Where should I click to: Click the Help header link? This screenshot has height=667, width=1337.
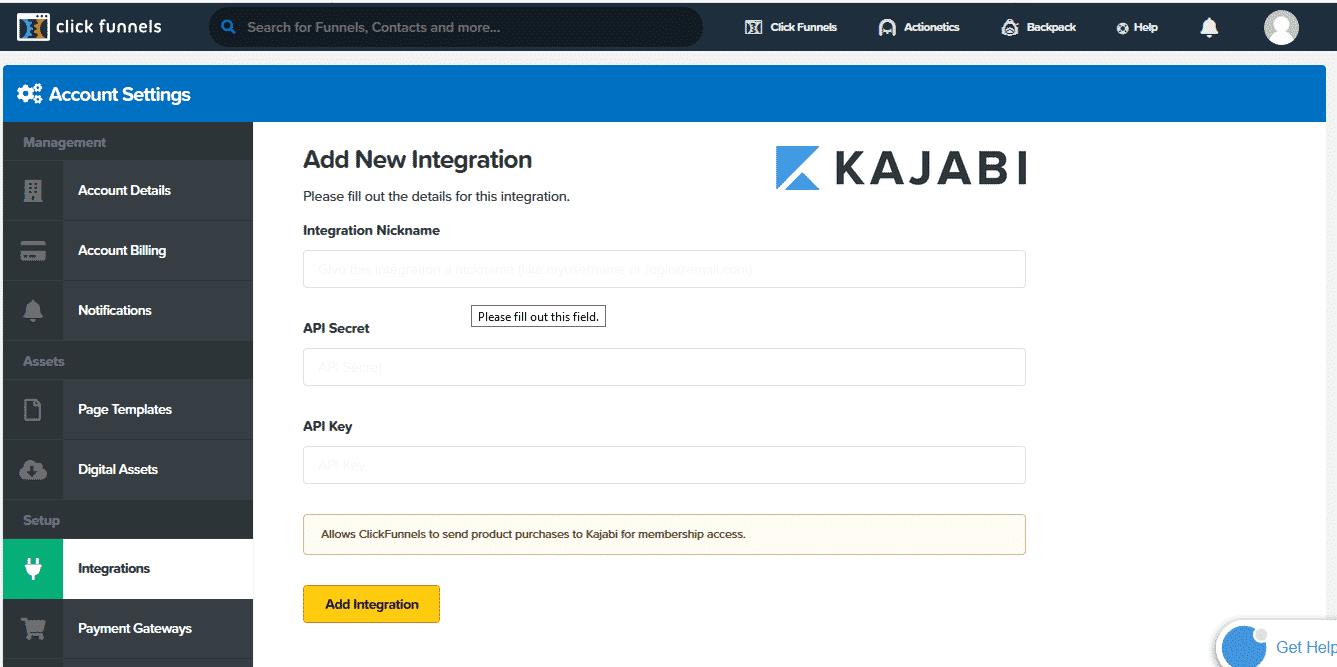pyautogui.click(x=1146, y=27)
